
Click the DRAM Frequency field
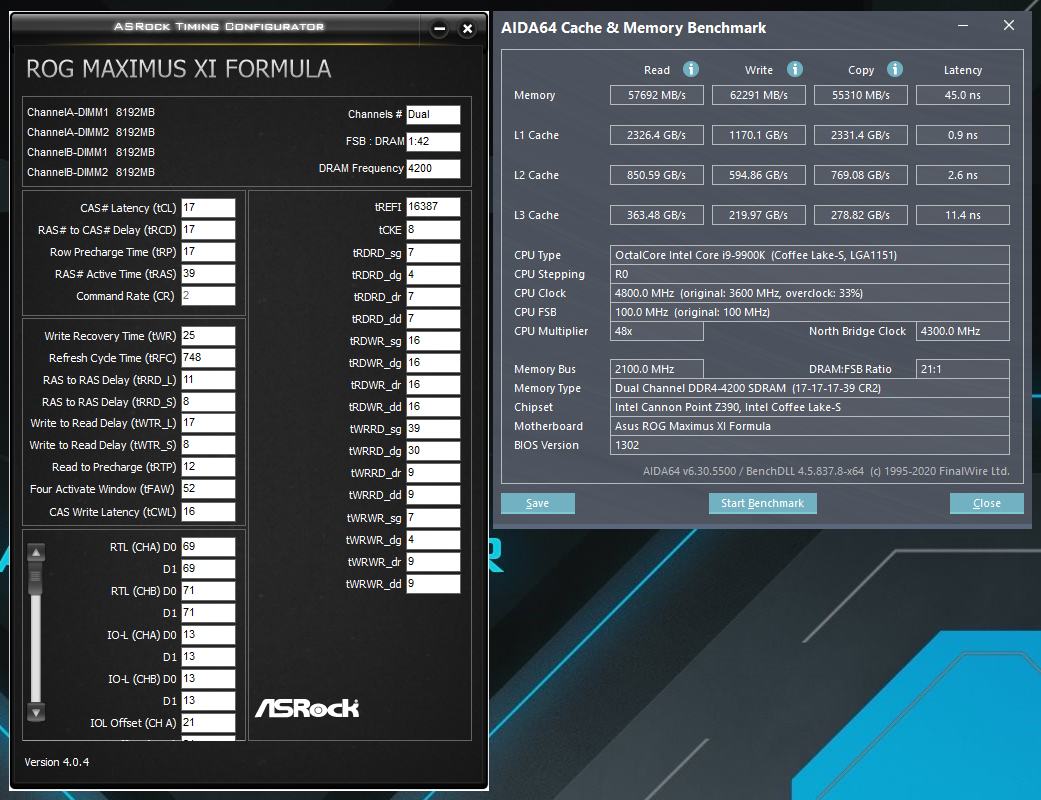pos(433,169)
